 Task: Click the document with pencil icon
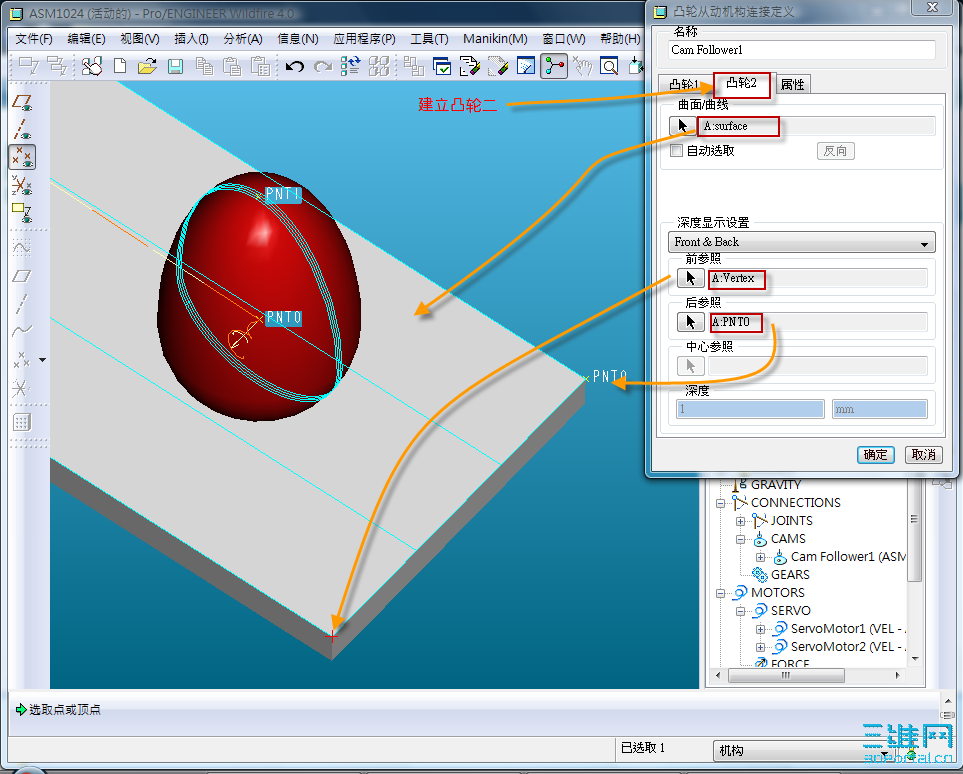[470, 66]
